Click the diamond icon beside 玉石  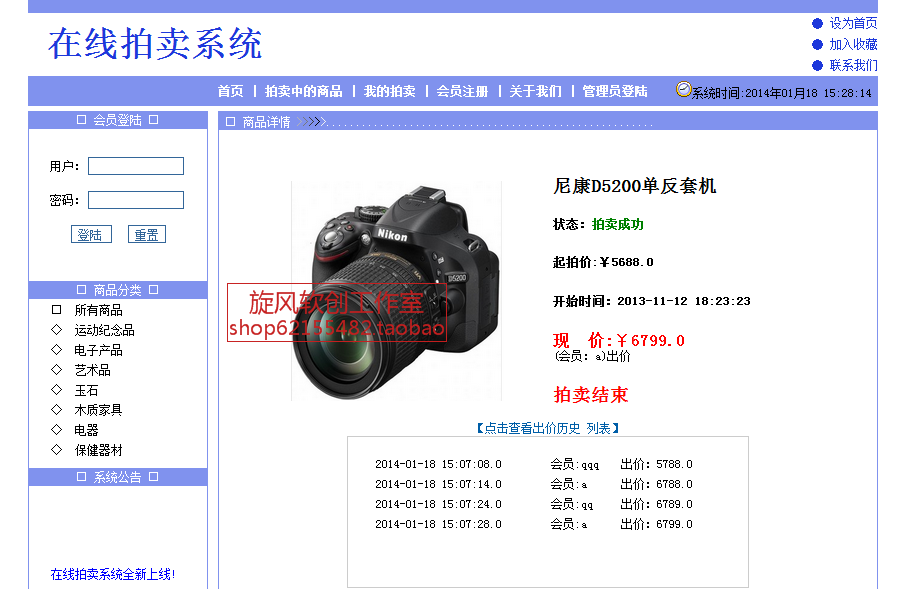(x=56, y=389)
